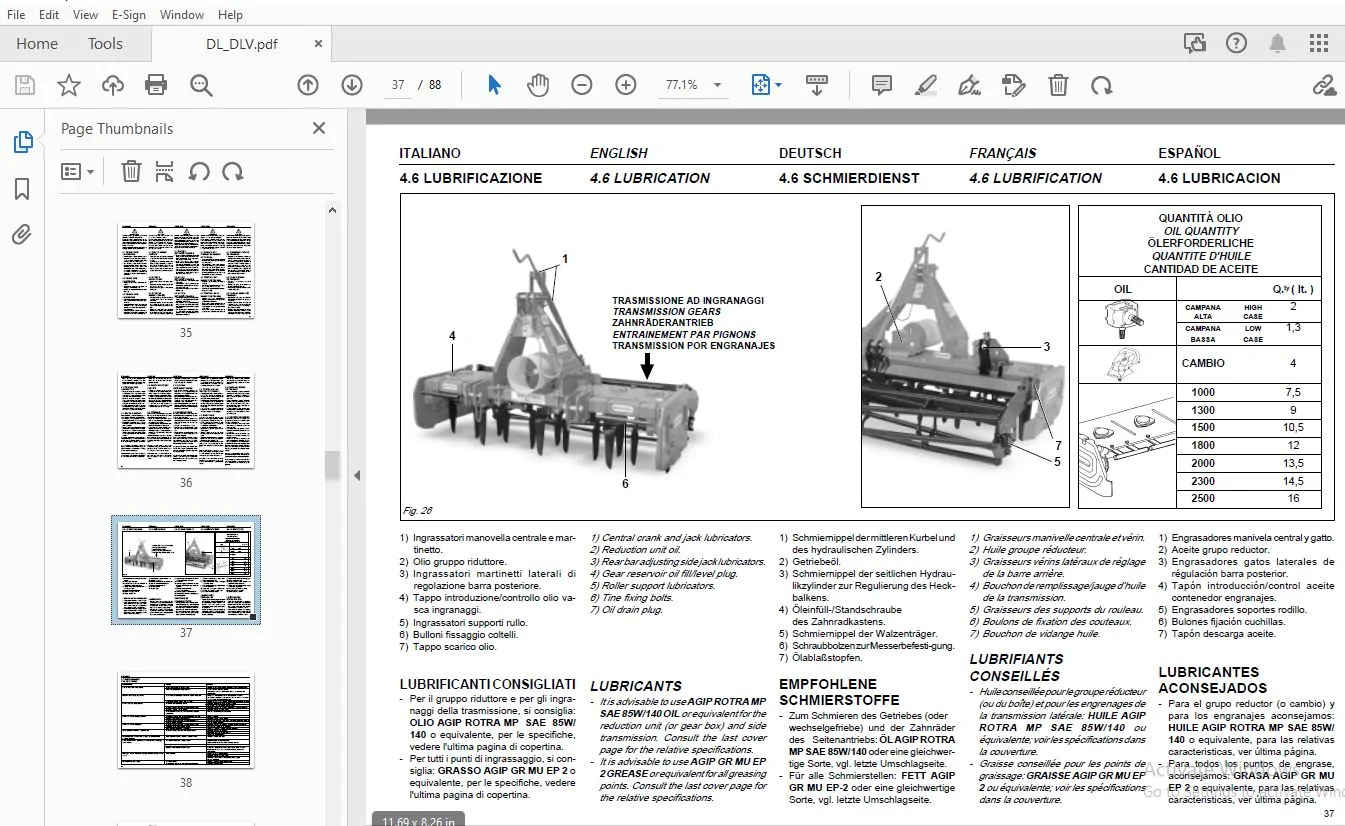Click the 'LUBRIFICANTI CONSIGLIATI' heading
The height and width of the screenshot is (826, 1345).
[488, 684]
